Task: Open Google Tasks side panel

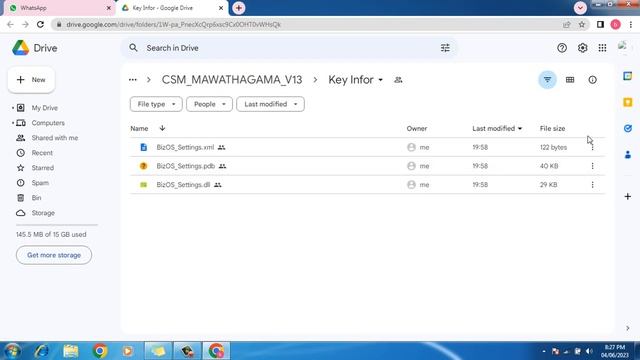Action: point(628,129)
